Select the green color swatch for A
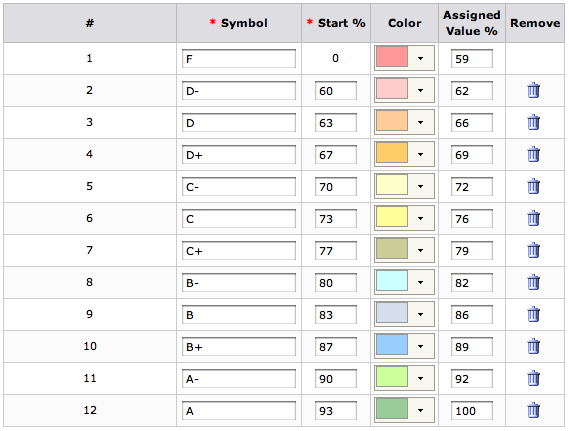The width and height of the screenshot is (569, 431). pos(392,409)
